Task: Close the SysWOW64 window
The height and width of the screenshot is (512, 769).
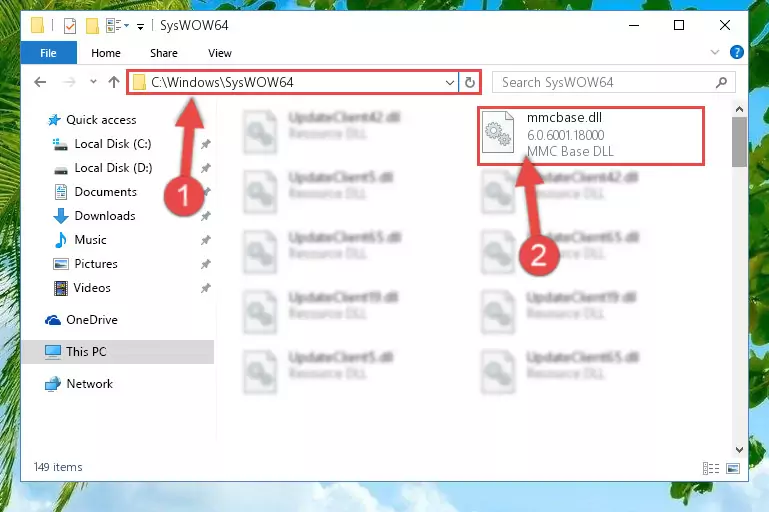Action: click(x=725, y=25)
